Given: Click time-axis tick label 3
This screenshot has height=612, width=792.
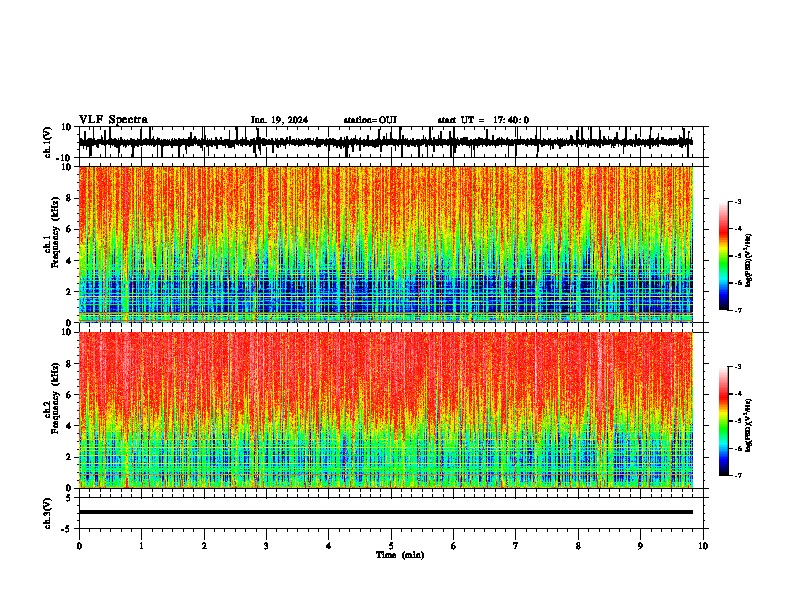Looking at the screenshot, I should 267,546.
